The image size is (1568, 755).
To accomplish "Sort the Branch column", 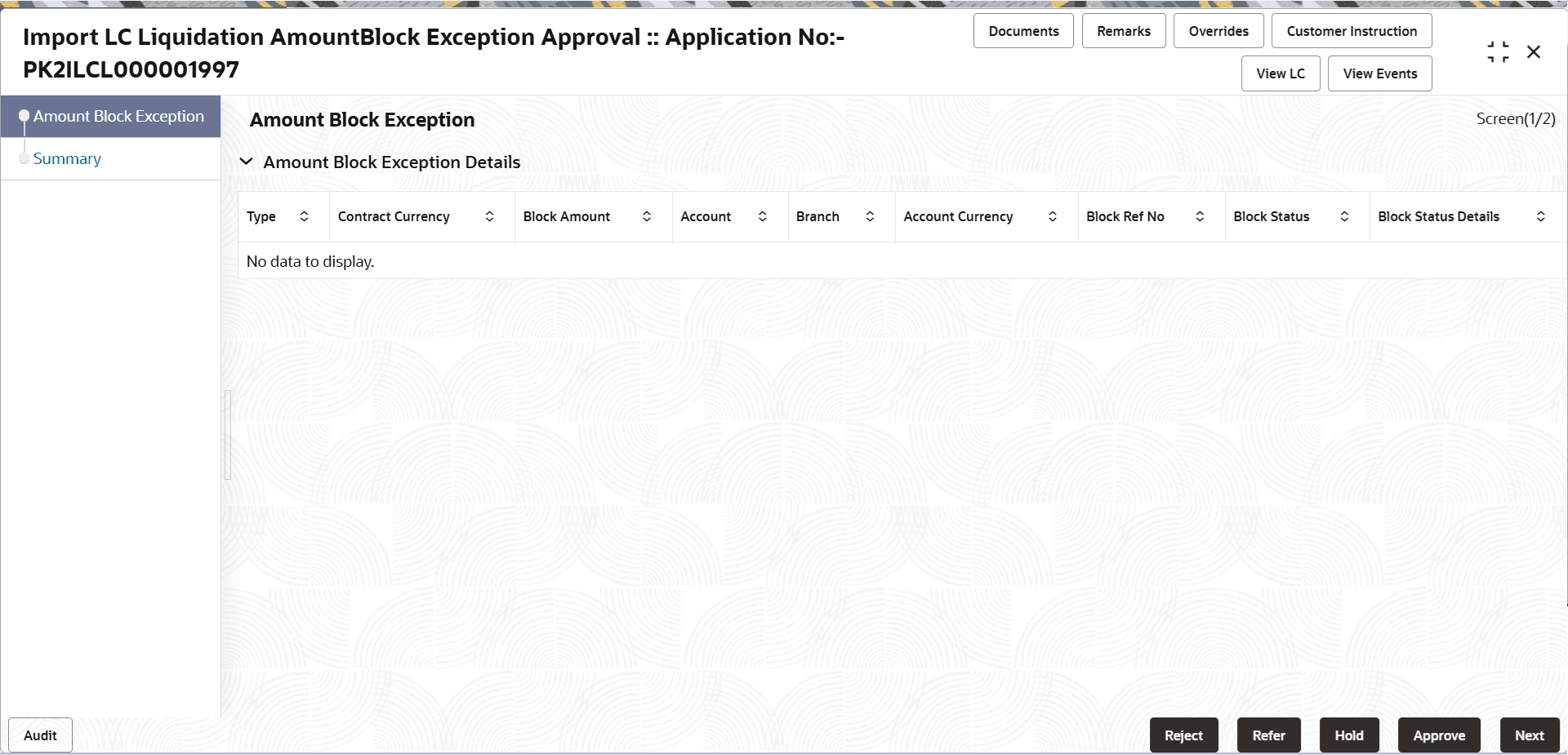I will [870, 216].
